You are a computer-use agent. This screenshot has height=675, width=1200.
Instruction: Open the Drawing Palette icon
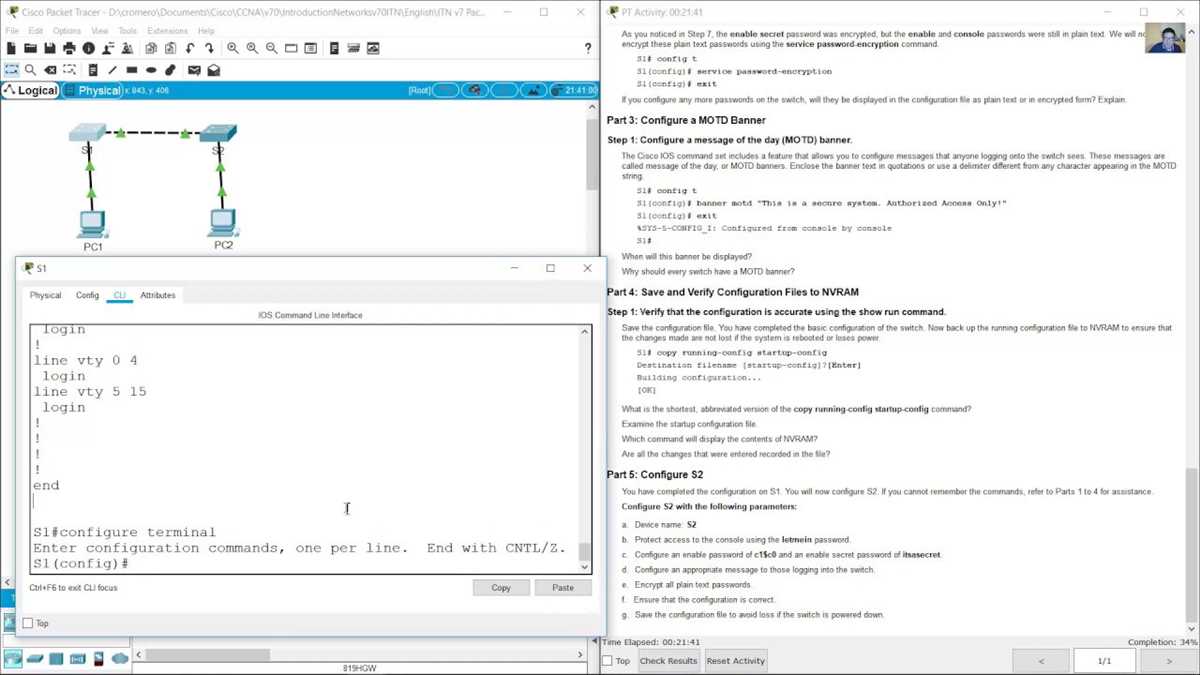[291, 48]
